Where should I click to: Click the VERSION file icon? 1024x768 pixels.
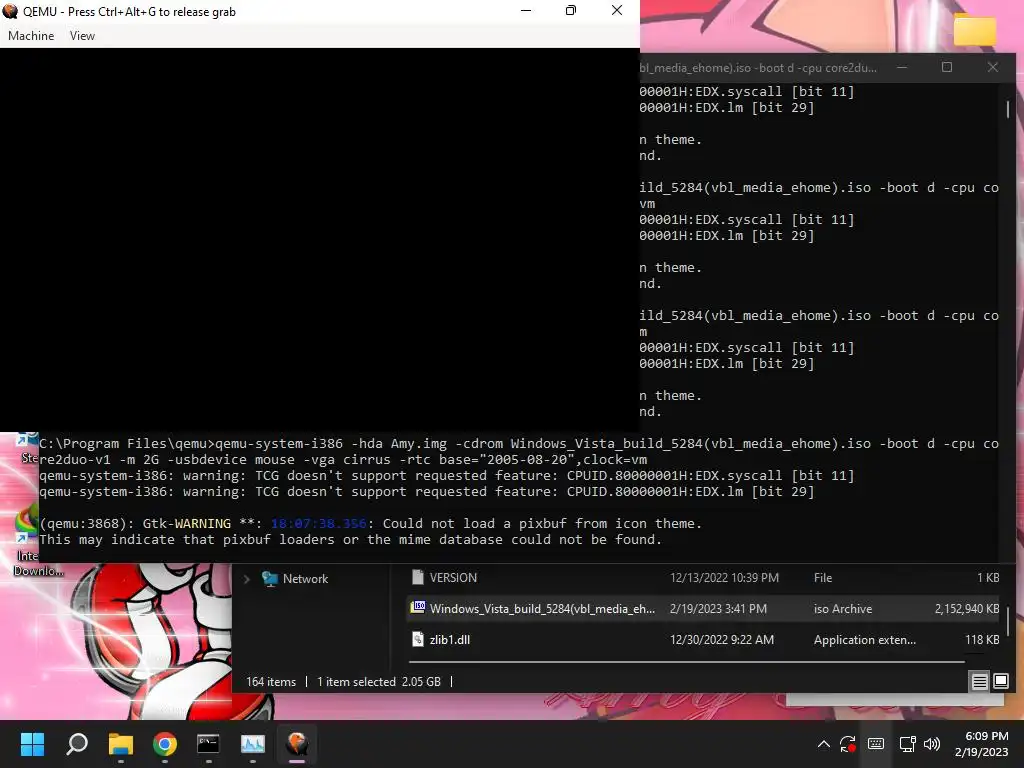(x=418, y=577)
